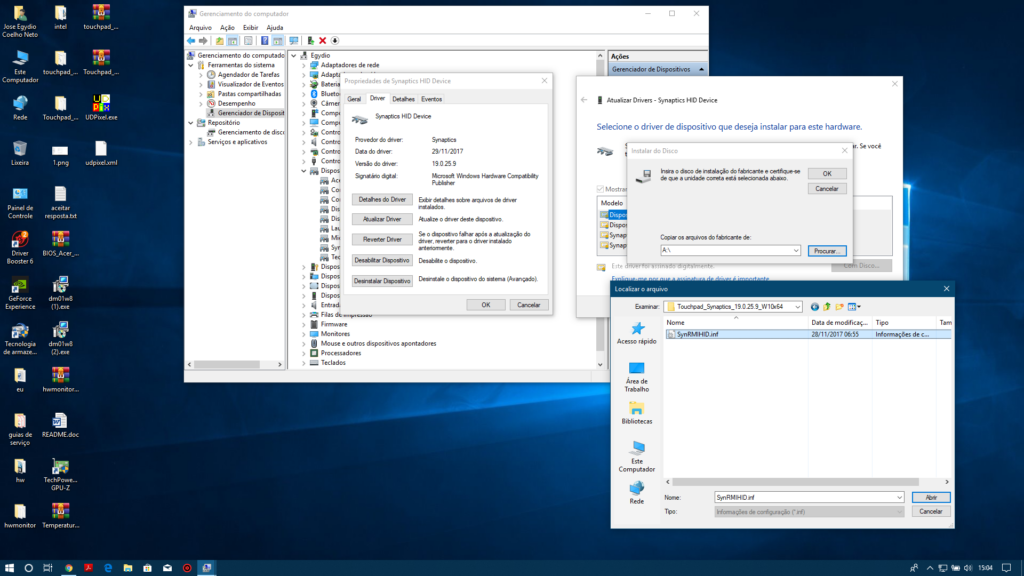The image size is (1024, 576).
Task: Click the Microsoft Edge taskbar icon
Action: coord(107,567)
